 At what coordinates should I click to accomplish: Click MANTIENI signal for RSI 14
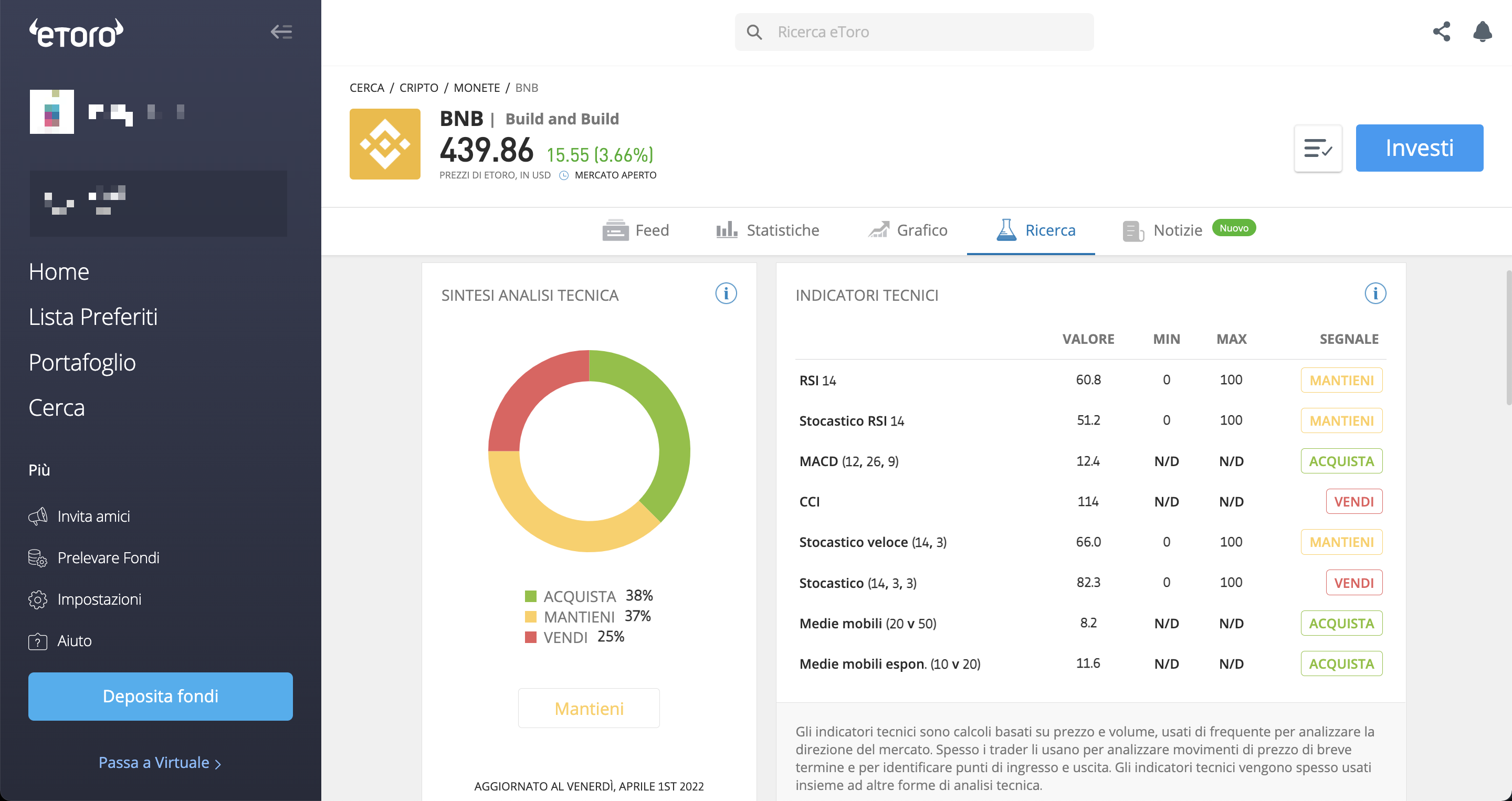tap(1341, 380)
